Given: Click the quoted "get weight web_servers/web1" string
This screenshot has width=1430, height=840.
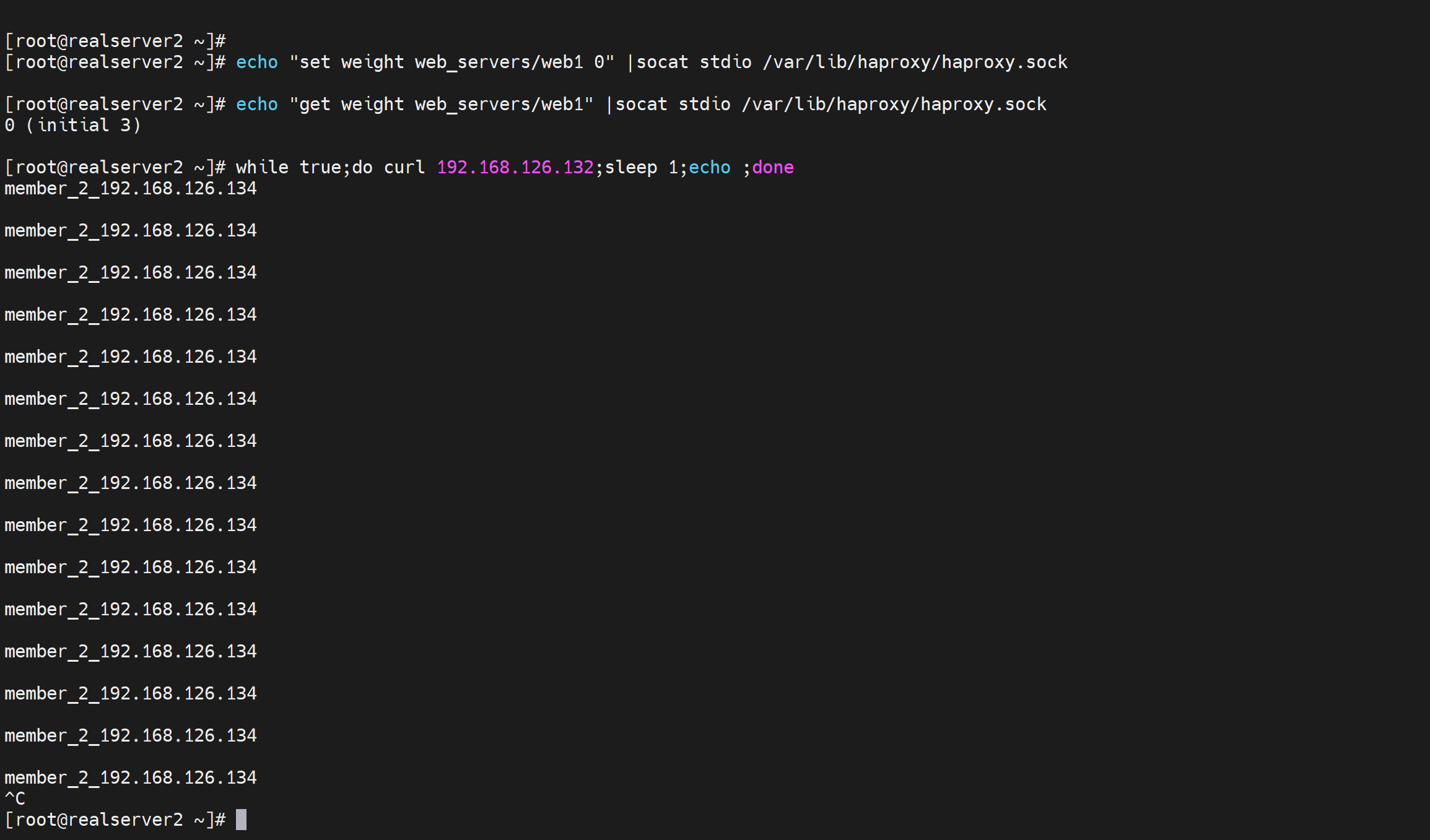Looking at the screenshot, I should (441, 104).
